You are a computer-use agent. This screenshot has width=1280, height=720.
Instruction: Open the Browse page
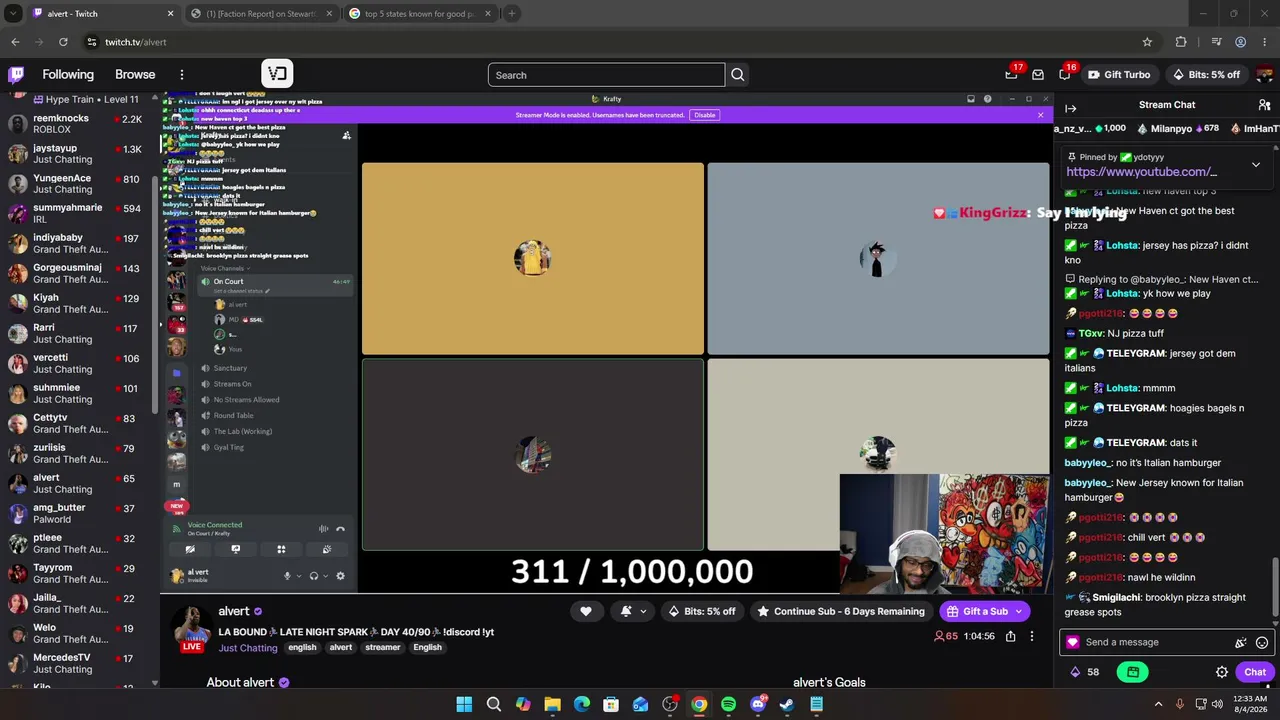point(135,75)
